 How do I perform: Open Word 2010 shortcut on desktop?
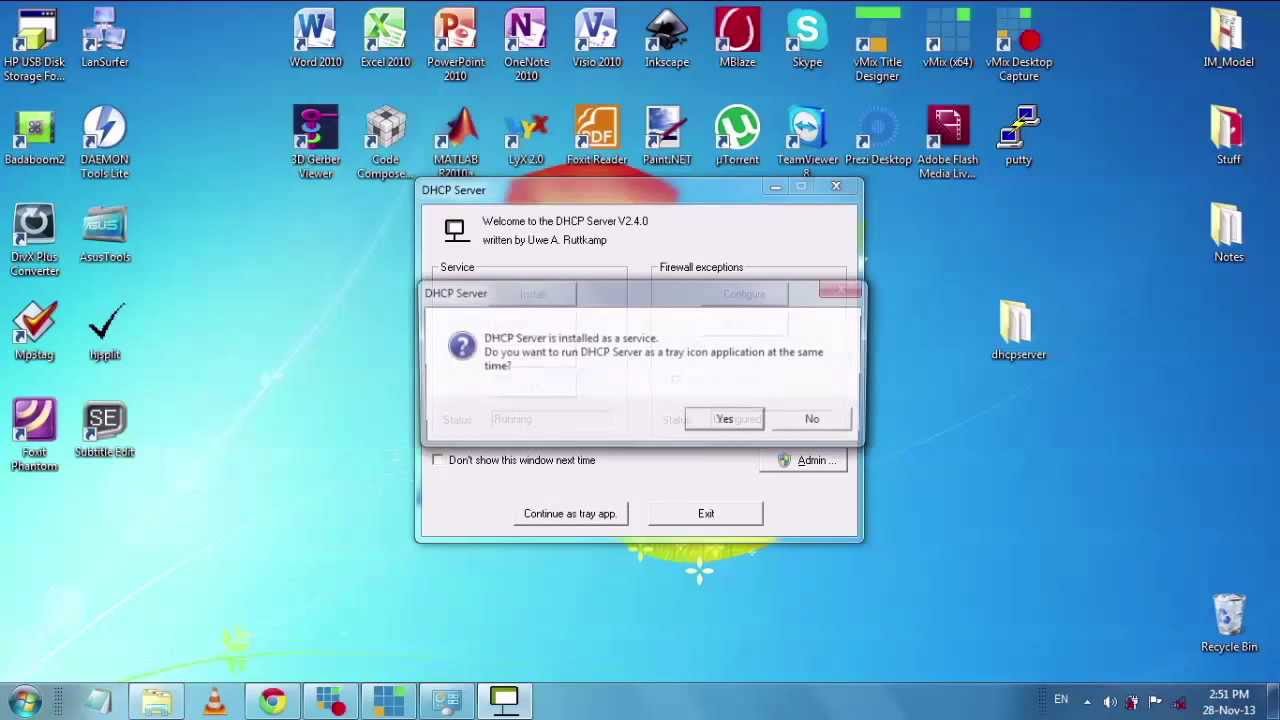[x=316, y=38]
